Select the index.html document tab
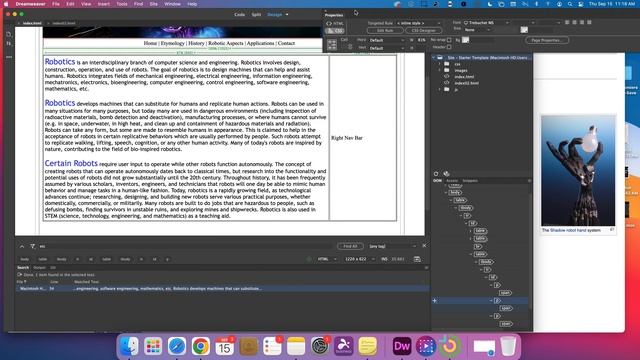Viewport: 640px width, 360px height. click(x=32, y=23)
